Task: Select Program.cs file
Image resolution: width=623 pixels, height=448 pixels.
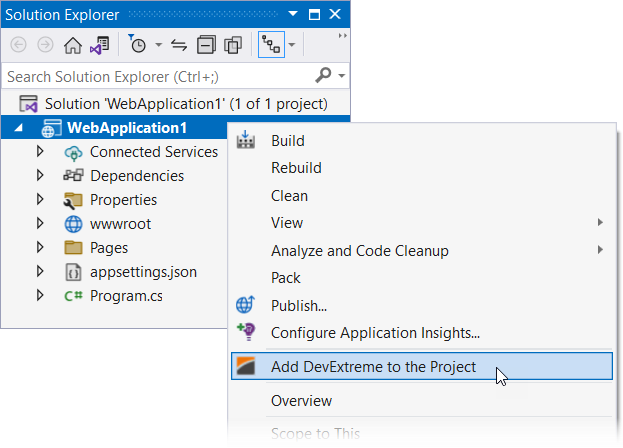Action: click(x=126, y=296)
